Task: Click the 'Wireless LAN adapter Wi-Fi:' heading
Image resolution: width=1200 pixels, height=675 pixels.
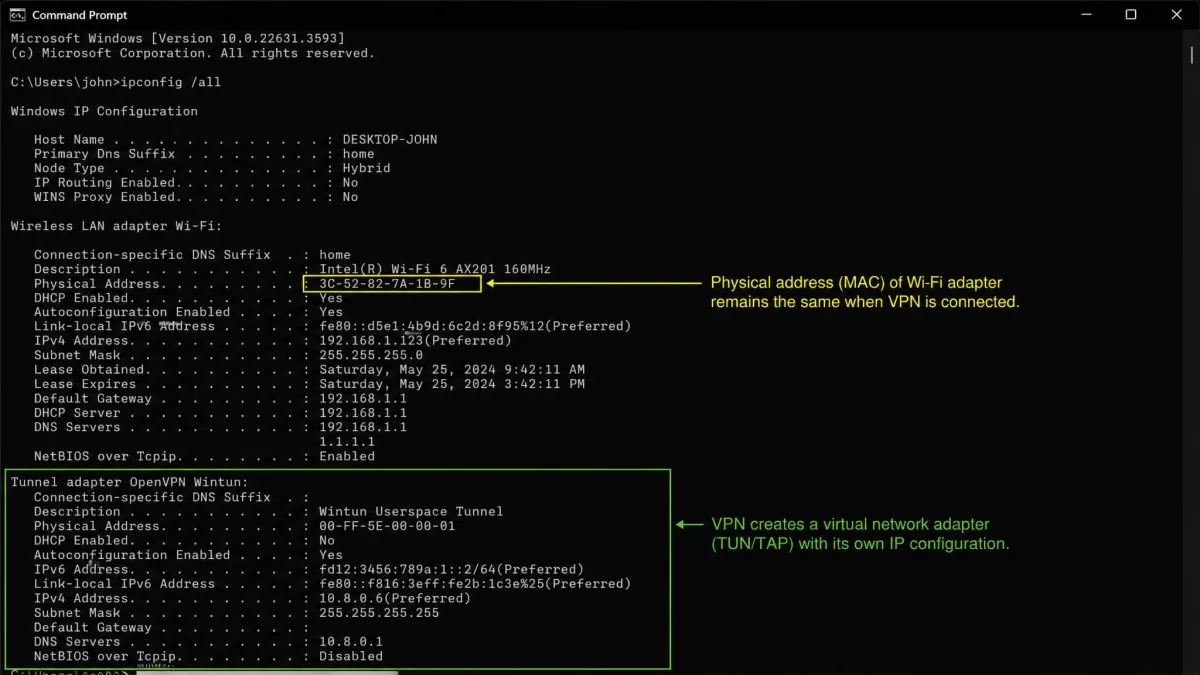Action: coord(116,226)
